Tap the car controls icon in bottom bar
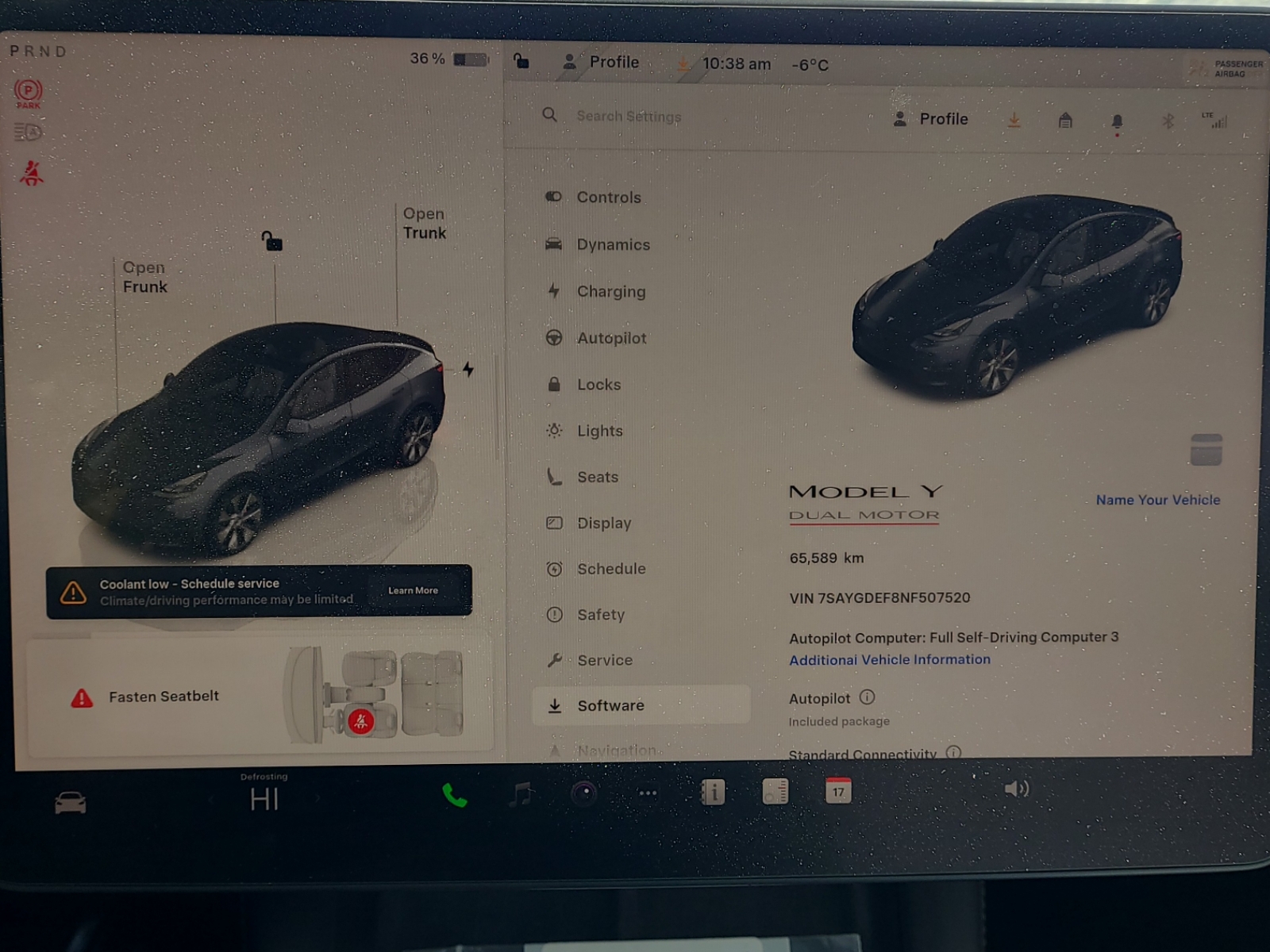 [70, 802]
